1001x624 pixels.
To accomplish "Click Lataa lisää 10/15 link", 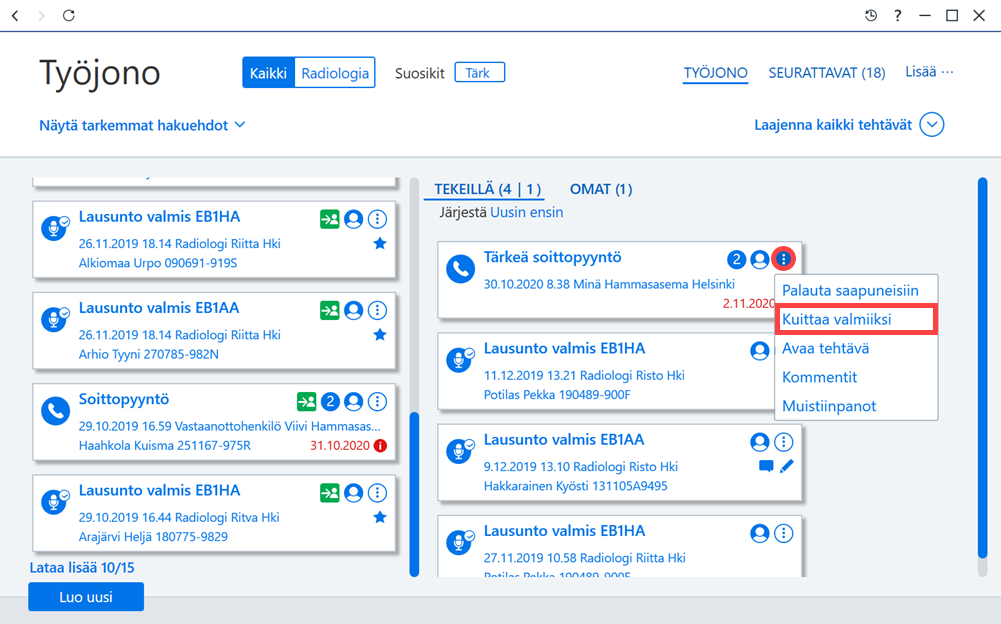I will tap(82, 568).
